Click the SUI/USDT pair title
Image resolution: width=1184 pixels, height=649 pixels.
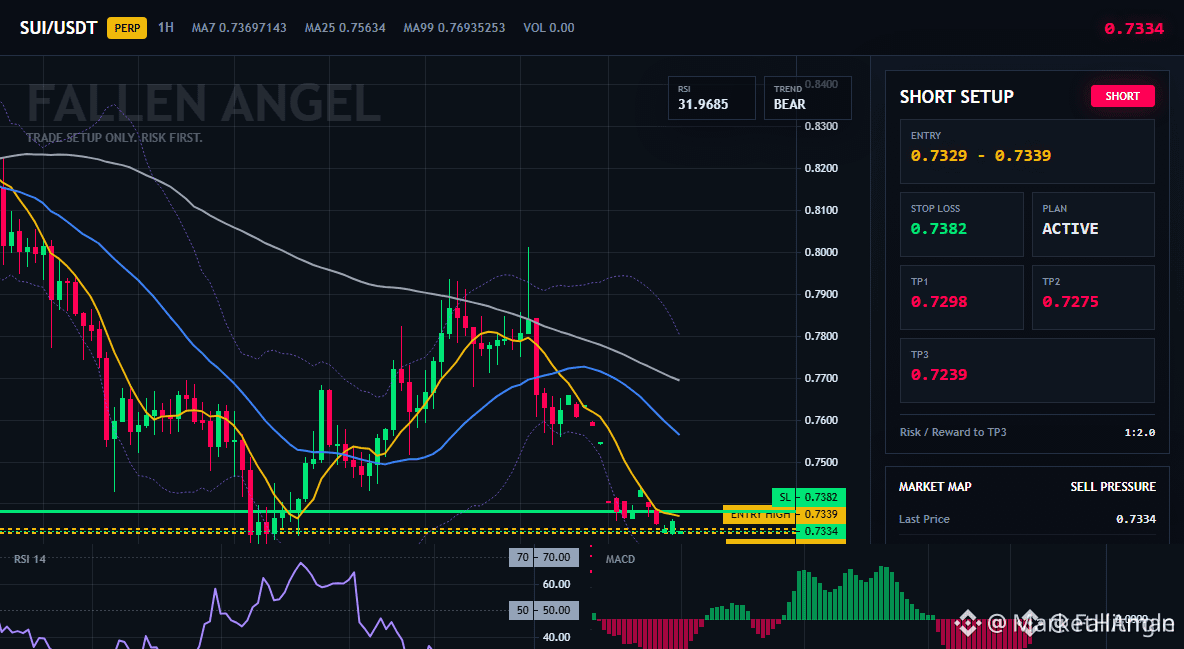tap(58, 28)
